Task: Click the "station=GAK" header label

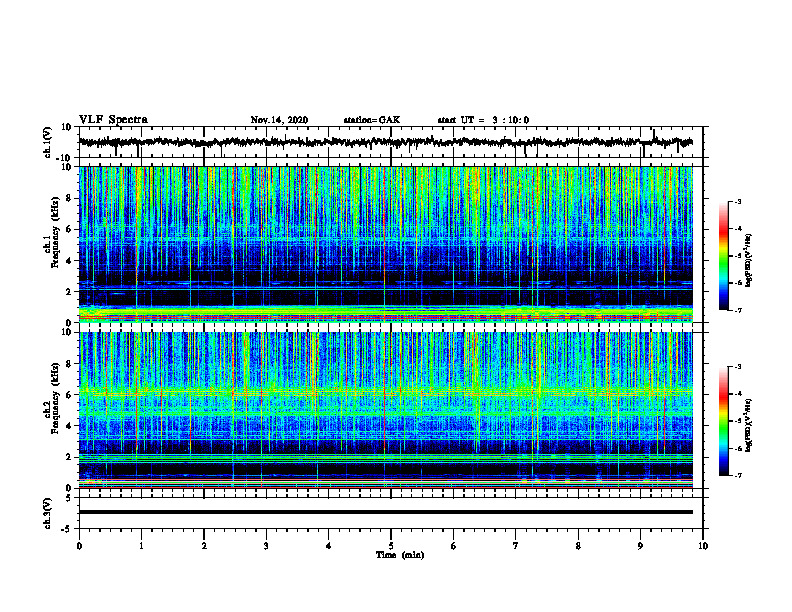Action: [372, 120]
